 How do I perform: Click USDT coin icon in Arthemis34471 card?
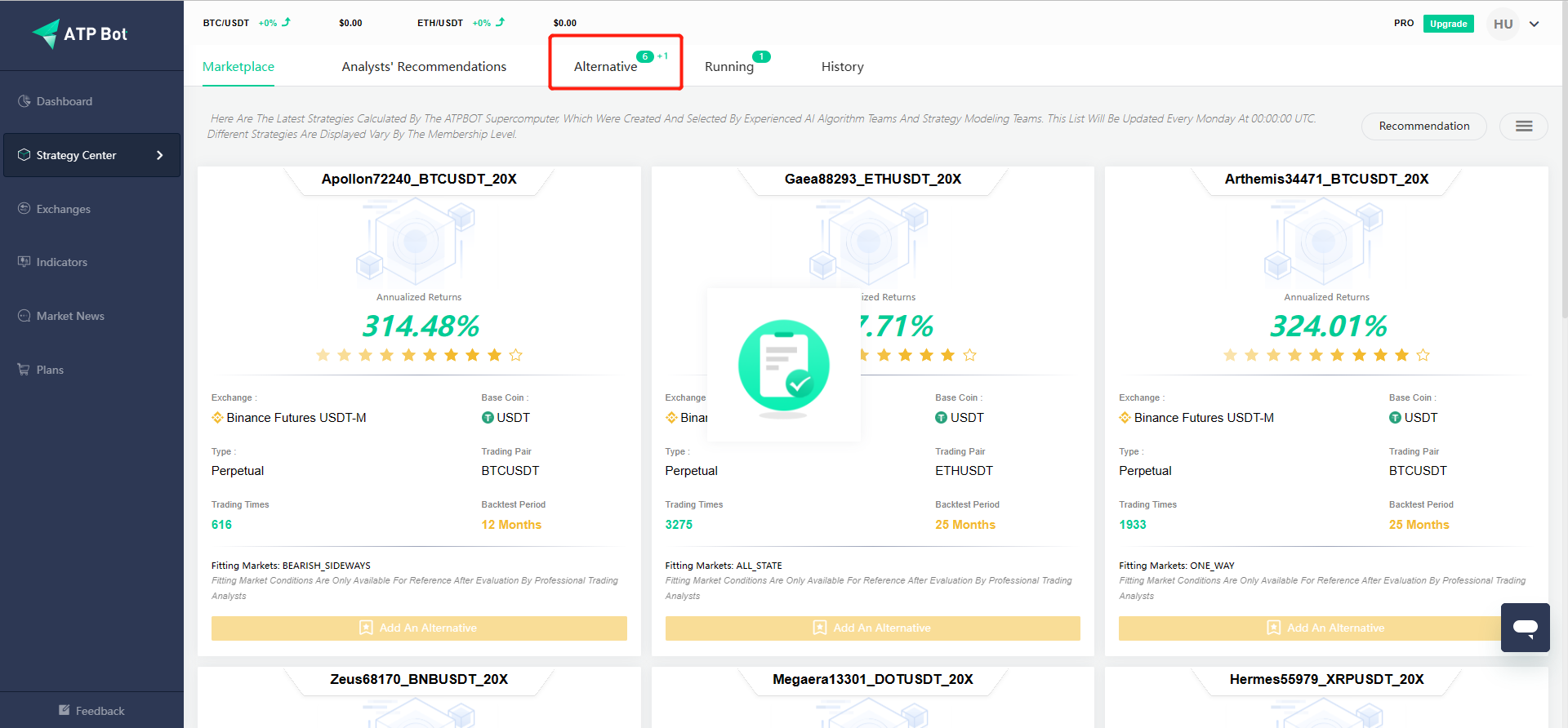1395,417
